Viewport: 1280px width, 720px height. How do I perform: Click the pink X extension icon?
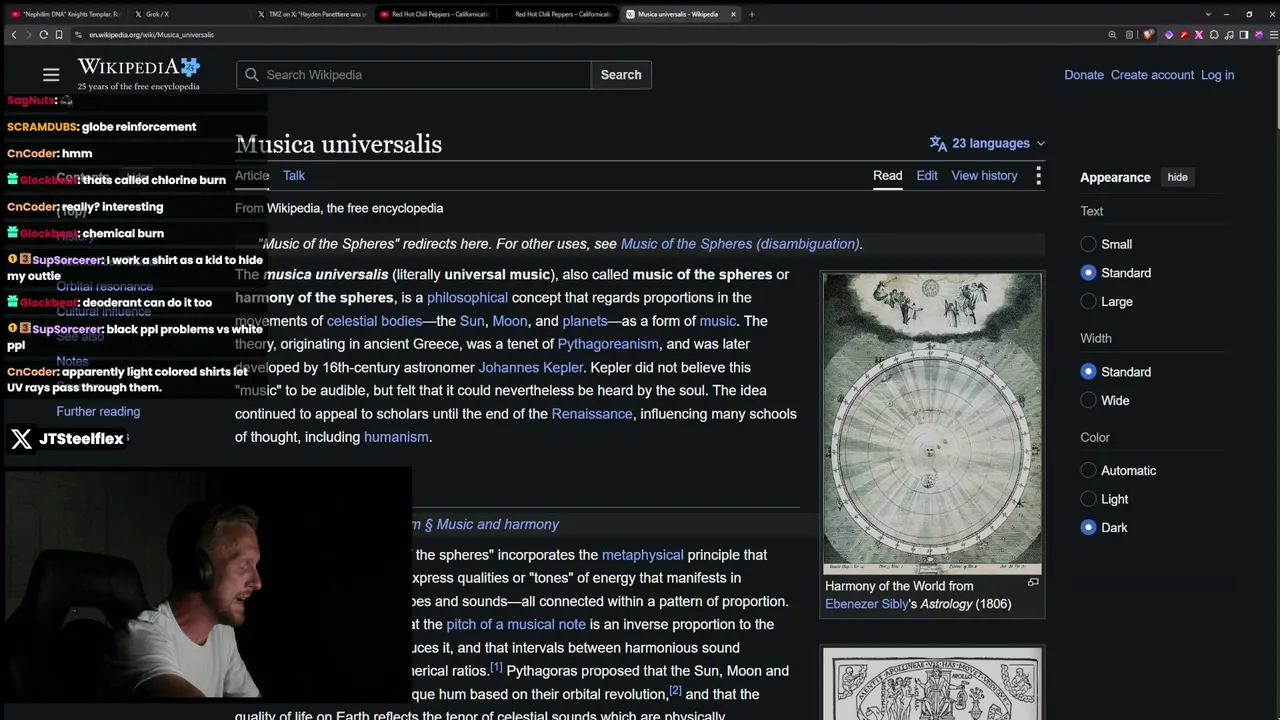point(1199,34)
